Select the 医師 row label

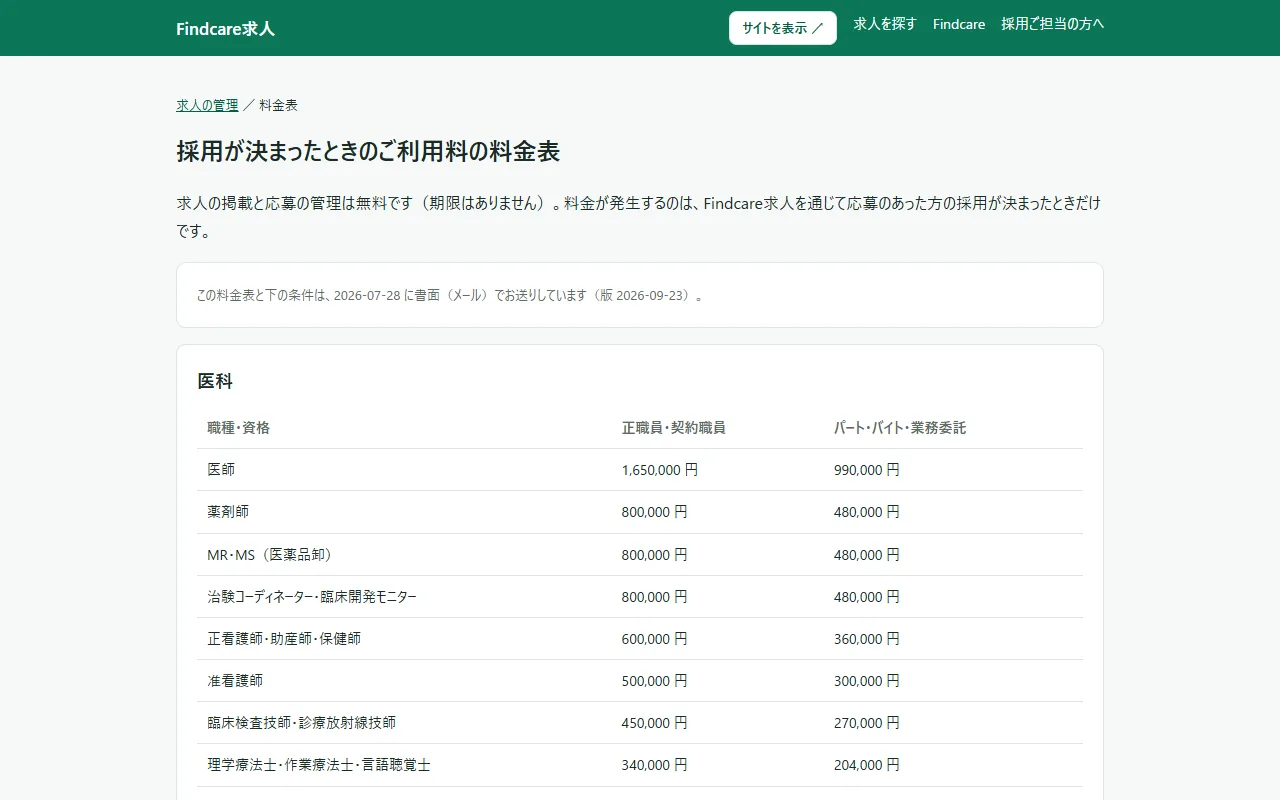[x=221, y=470]
